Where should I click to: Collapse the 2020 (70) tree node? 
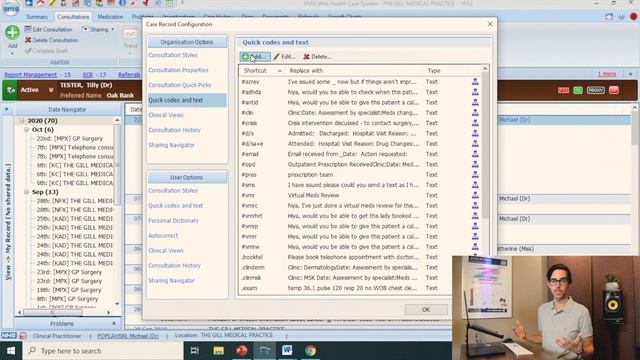click(x=21, y=121)
